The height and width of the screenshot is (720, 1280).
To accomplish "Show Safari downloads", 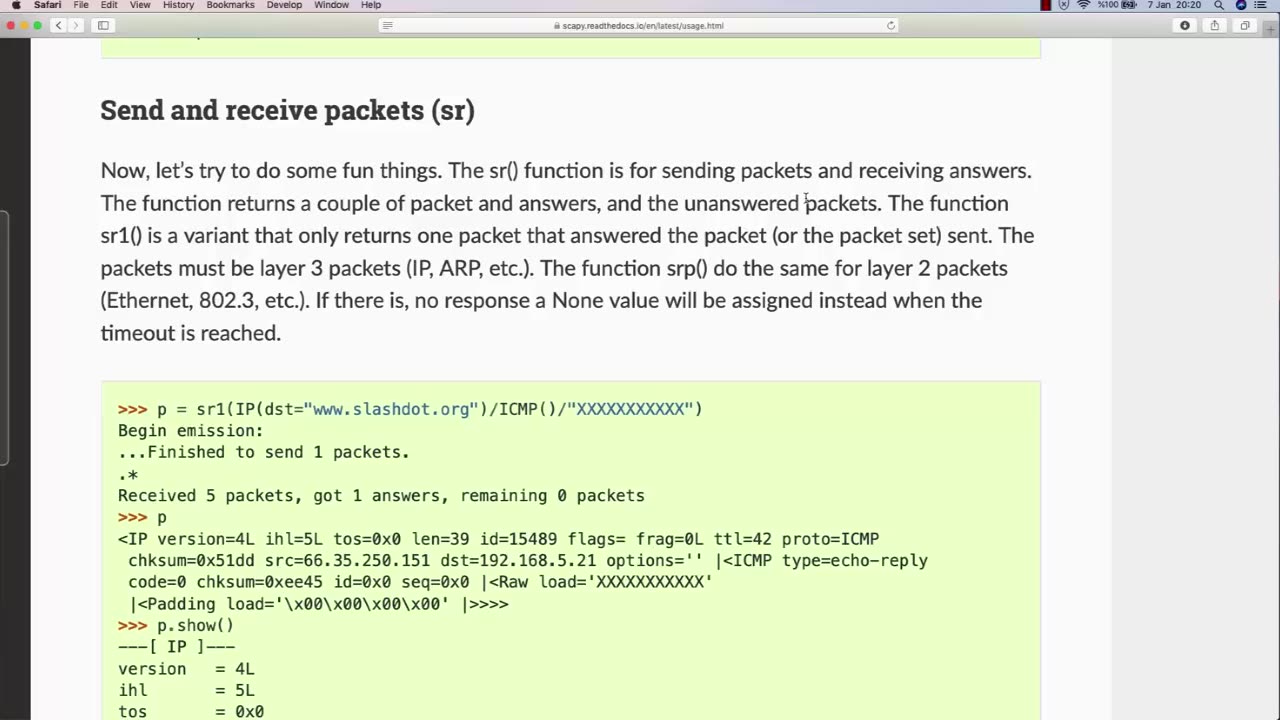I will 1185,25.
